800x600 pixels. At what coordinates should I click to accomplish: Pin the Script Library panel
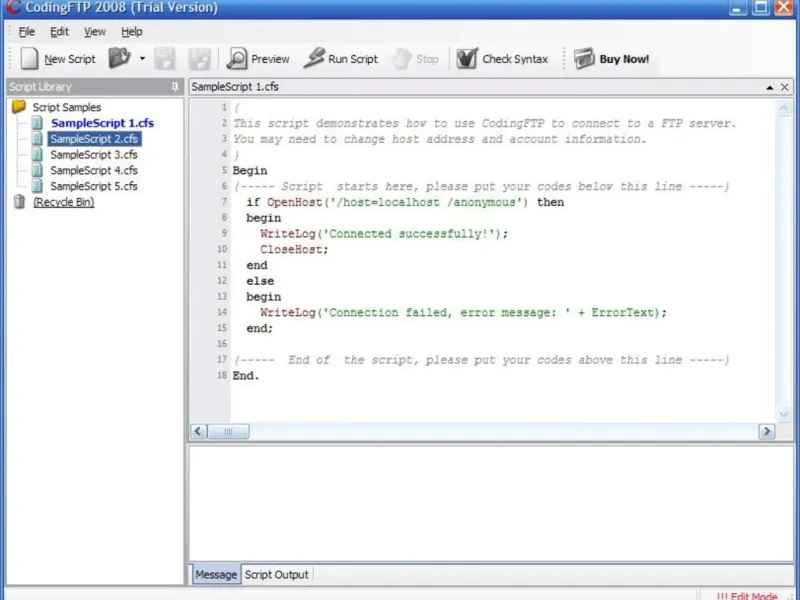point(175,87)
